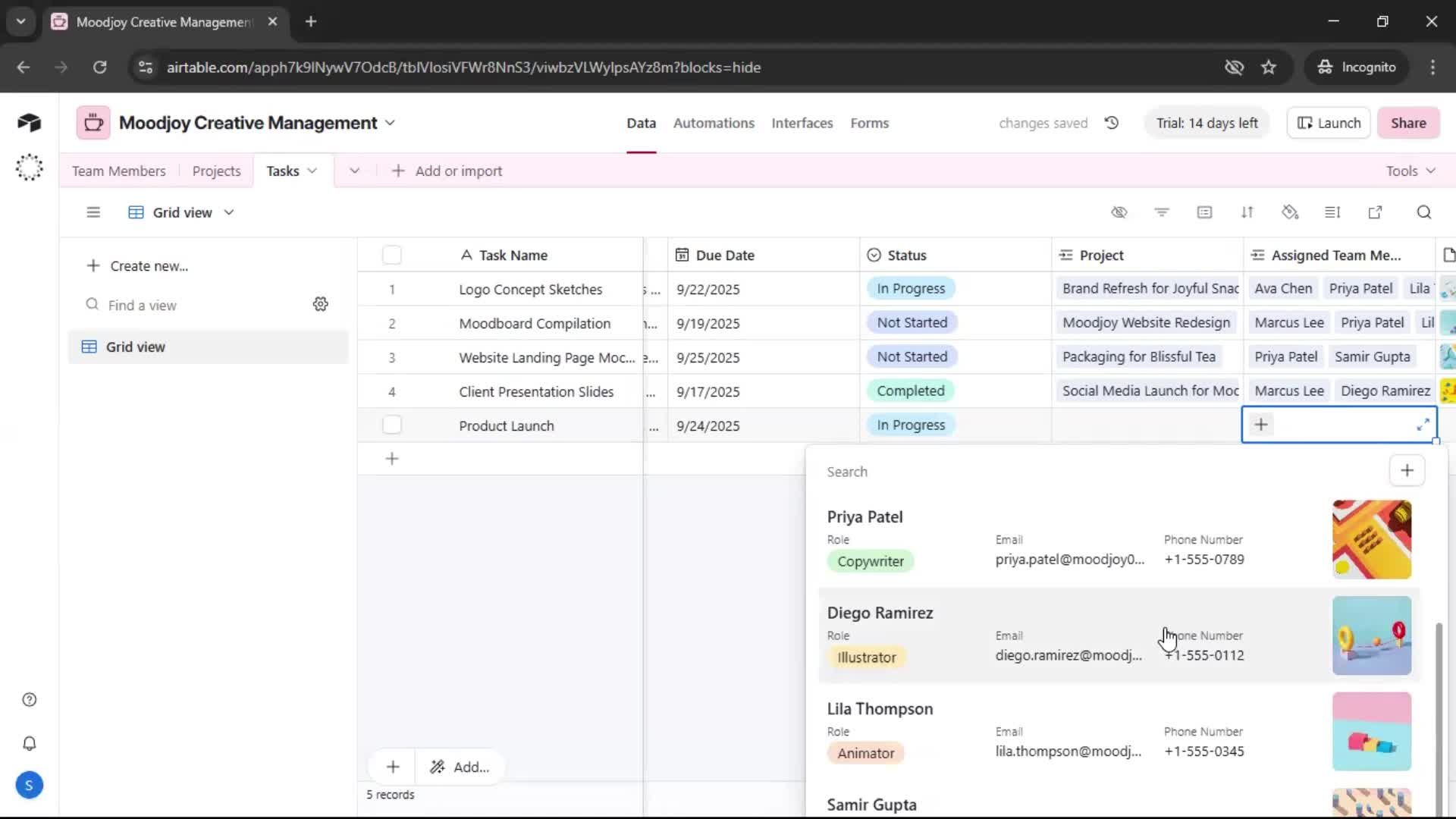Open the help question mark icon
This screenshot has width=1456, height=819.
[x=30, y=700]
